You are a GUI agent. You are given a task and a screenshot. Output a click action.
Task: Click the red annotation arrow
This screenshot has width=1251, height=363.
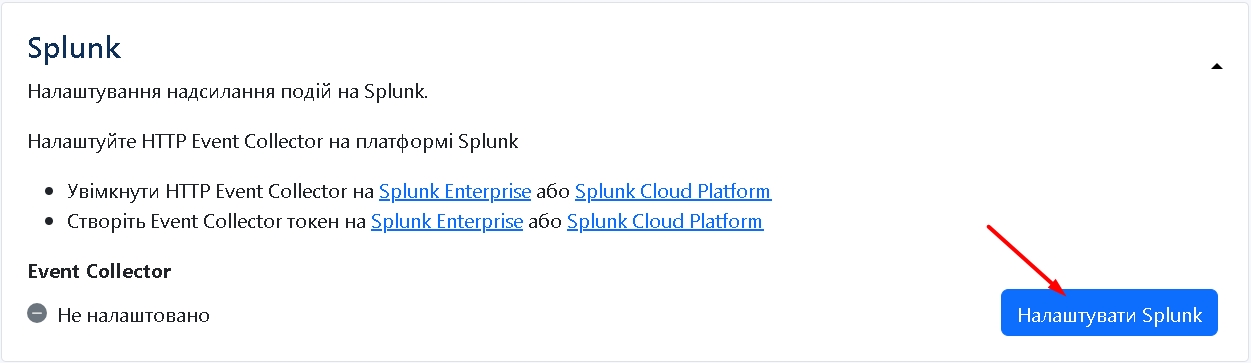1027,261
